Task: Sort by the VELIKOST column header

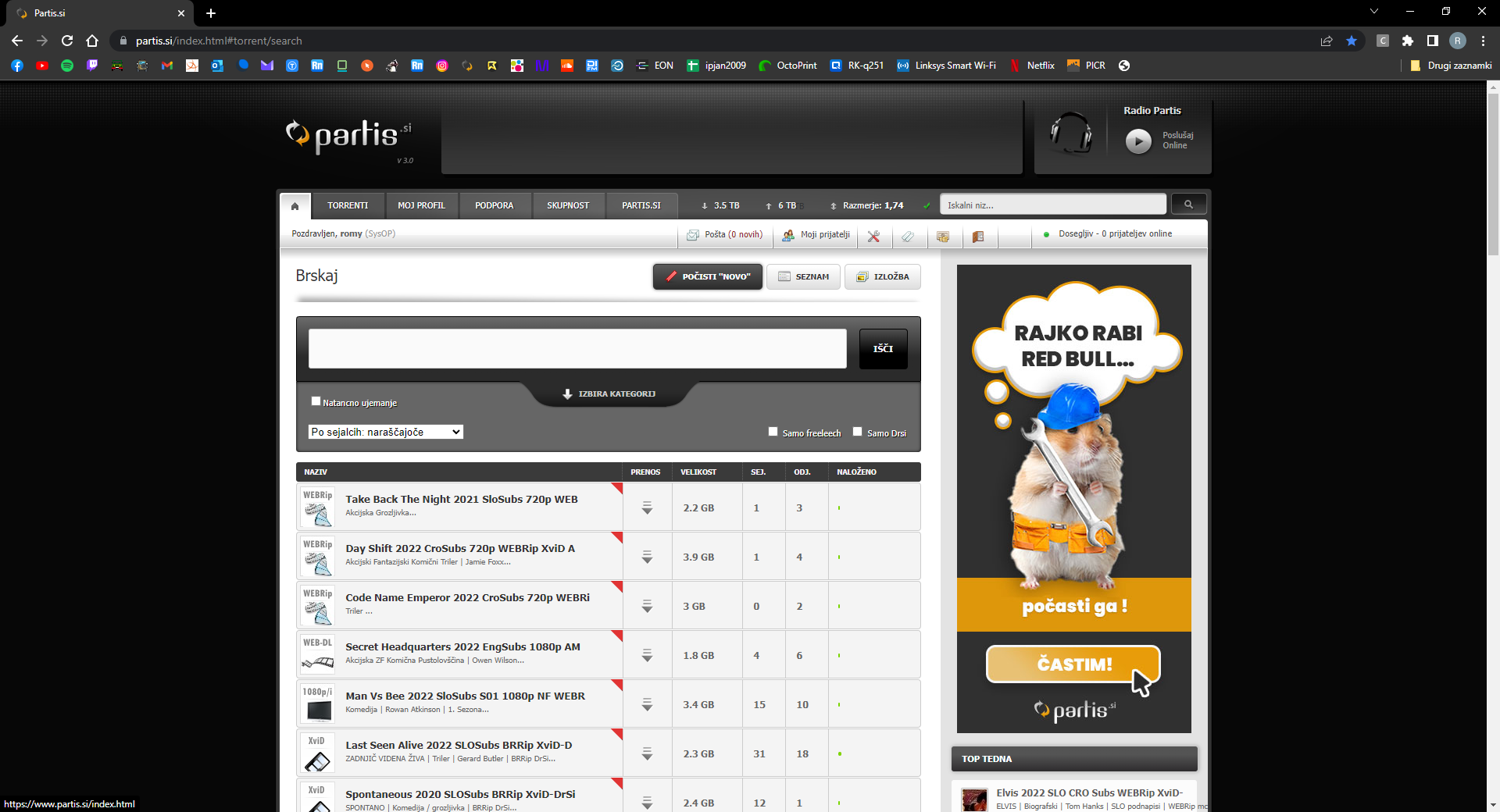Action: click(x=698, y=472)
